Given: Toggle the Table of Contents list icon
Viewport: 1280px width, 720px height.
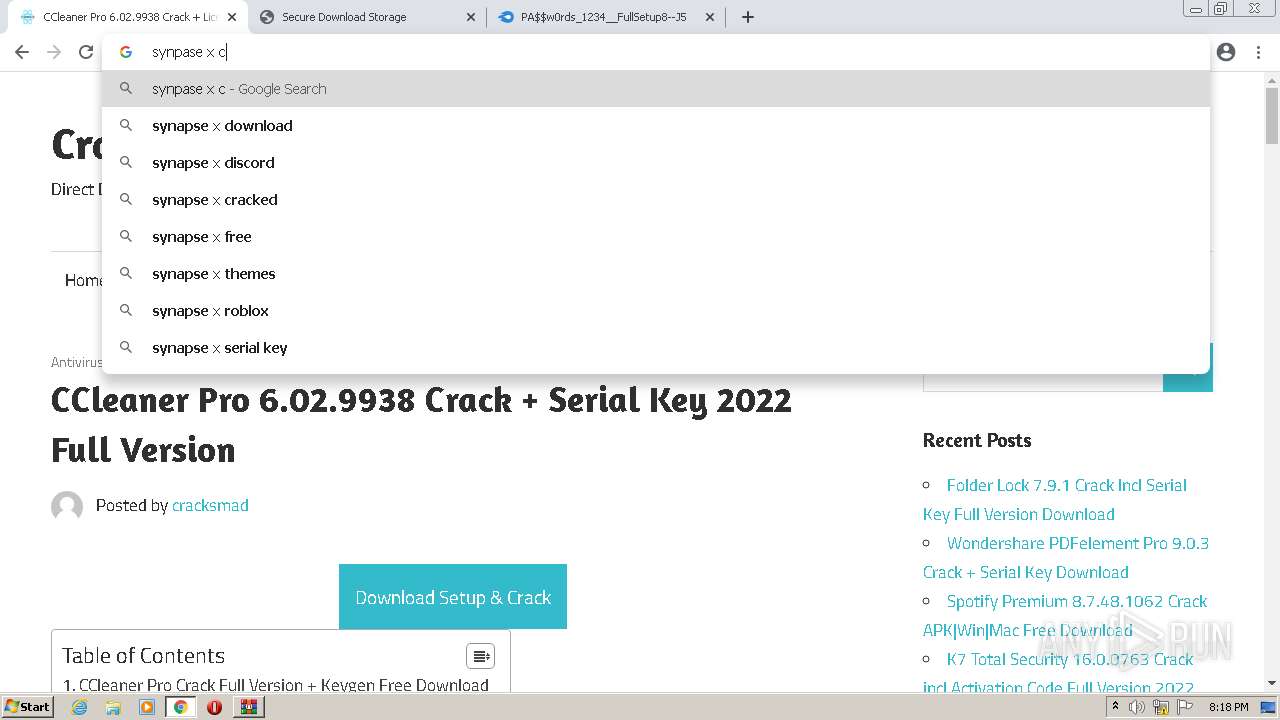Looking at the screenshot, I should point(481,656).
